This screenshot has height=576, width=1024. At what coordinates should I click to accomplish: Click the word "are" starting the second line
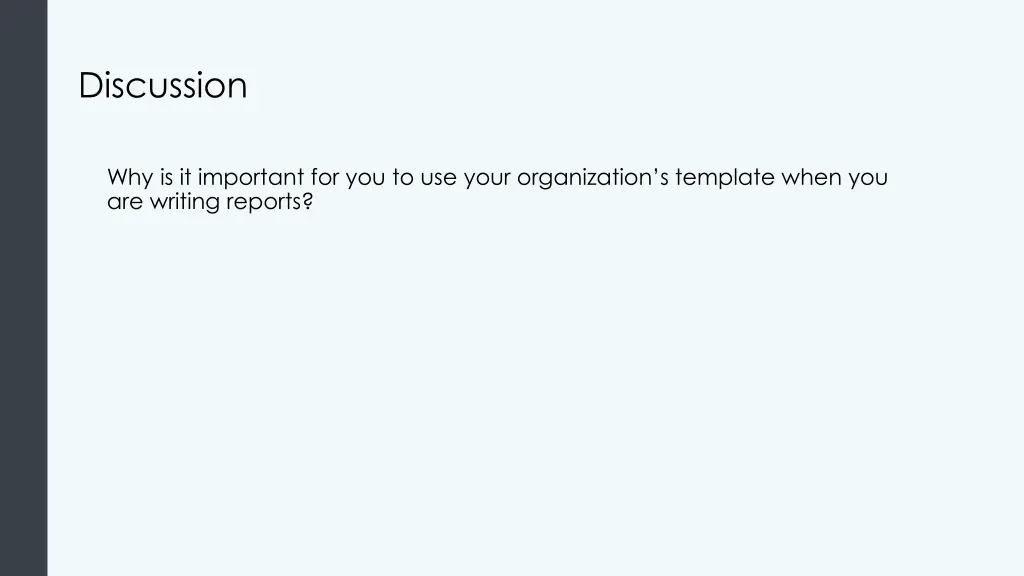coord(125,202)
